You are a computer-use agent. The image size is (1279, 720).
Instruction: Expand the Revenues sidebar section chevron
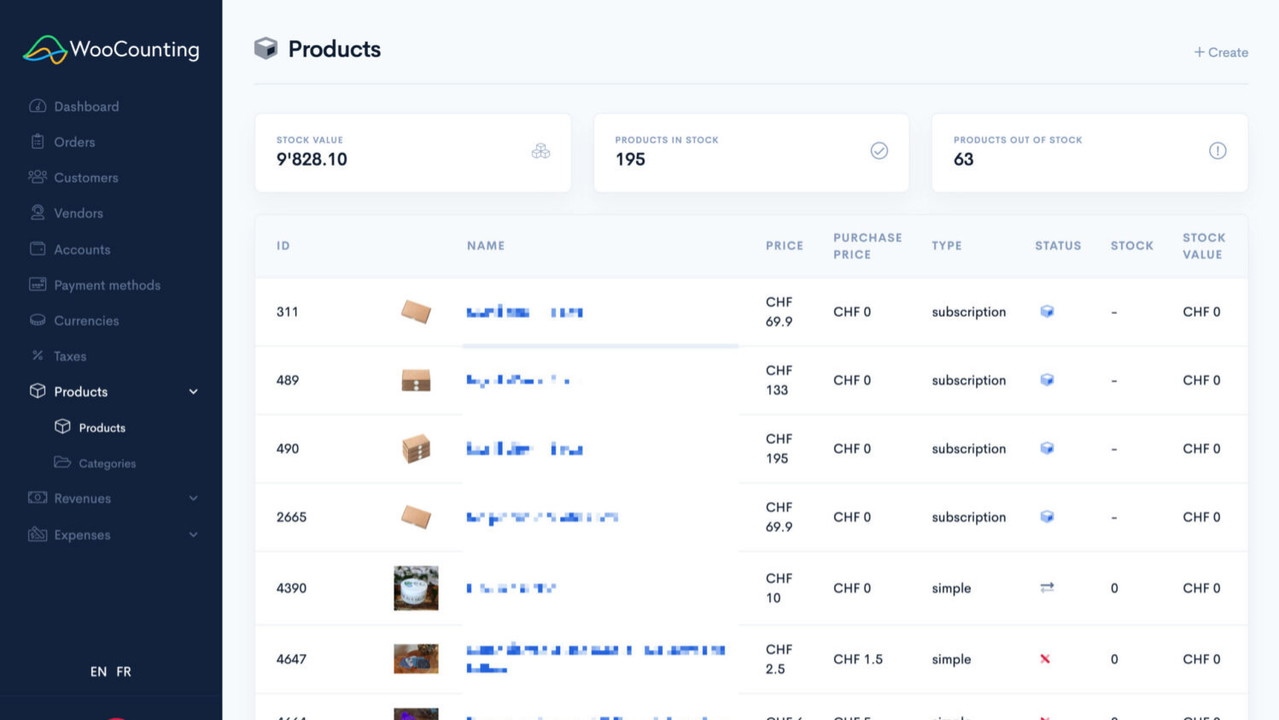tap(194, 499)
